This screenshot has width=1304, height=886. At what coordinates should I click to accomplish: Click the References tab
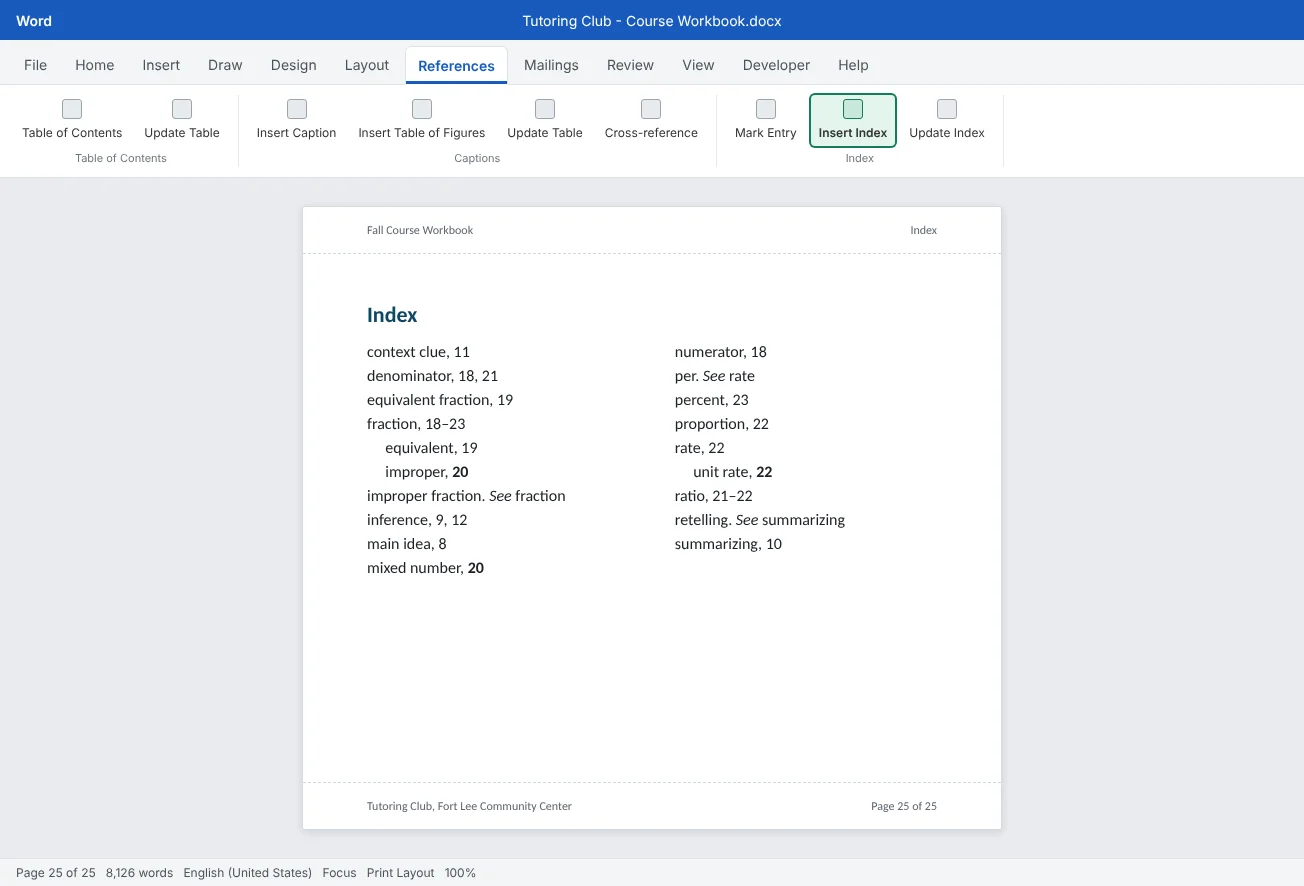click(456, 66)
